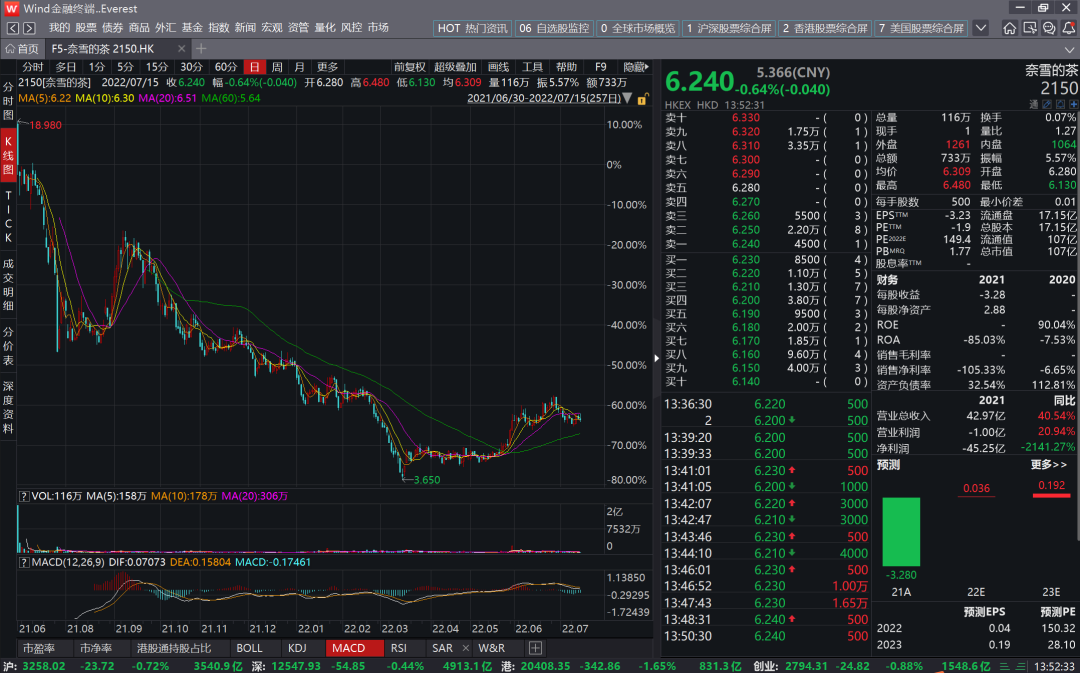Close the F5-奈雪的茶 2150.HK tab
1080x673 pixels.
tap(183, 48)
